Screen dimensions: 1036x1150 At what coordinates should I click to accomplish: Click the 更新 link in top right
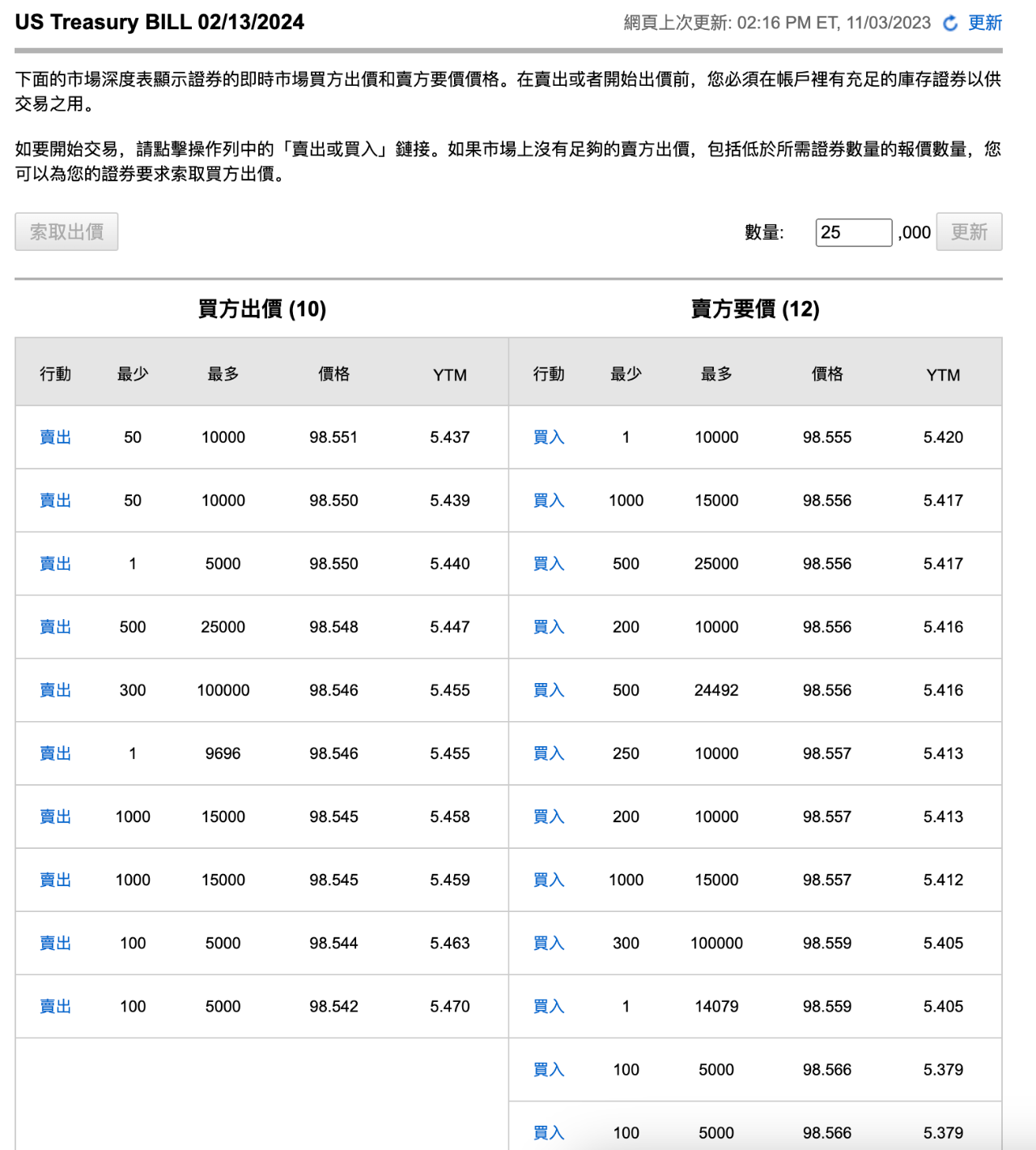[984, 23]
